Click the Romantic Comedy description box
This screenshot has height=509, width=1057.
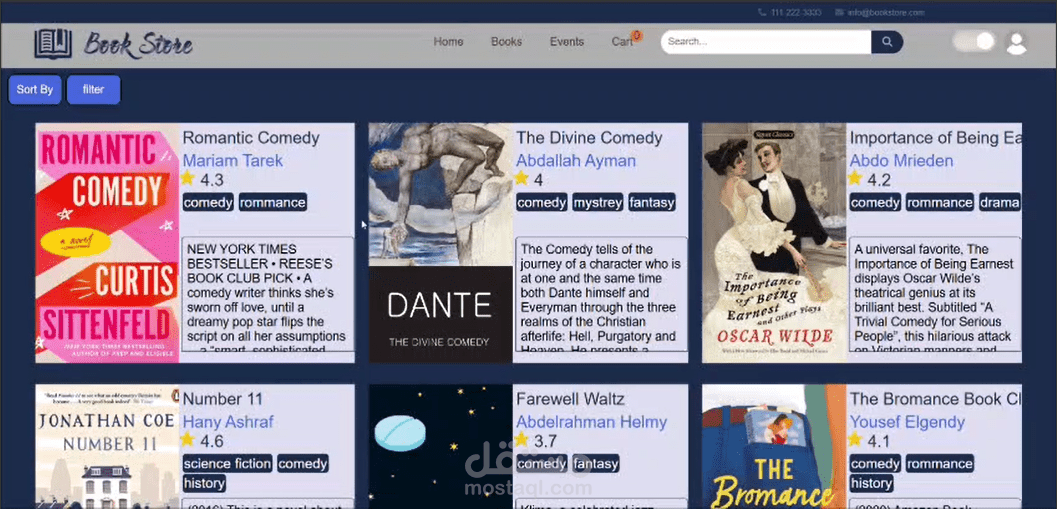point(268,294)
